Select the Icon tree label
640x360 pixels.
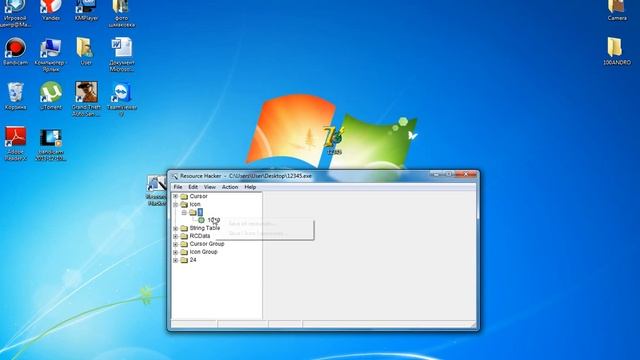[x=195, y=204]
